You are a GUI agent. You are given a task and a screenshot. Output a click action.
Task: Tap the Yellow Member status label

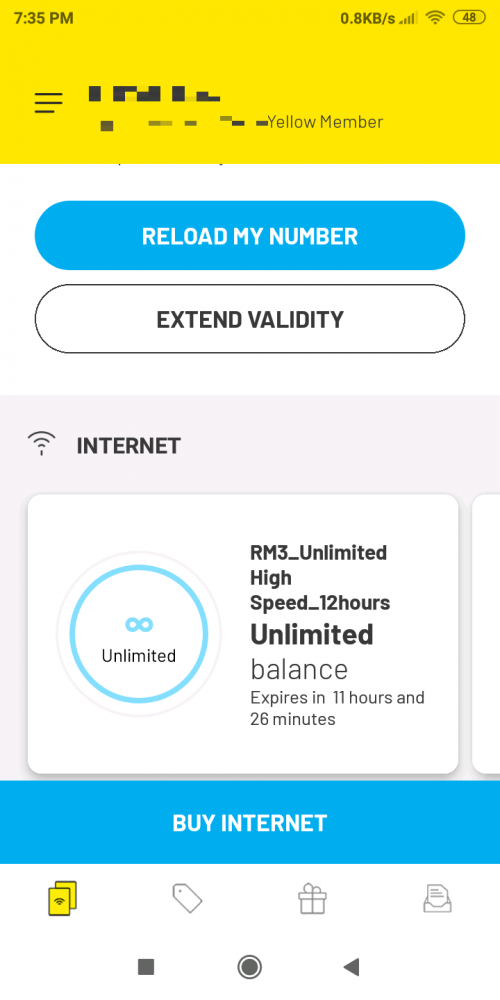pos(325,122)
